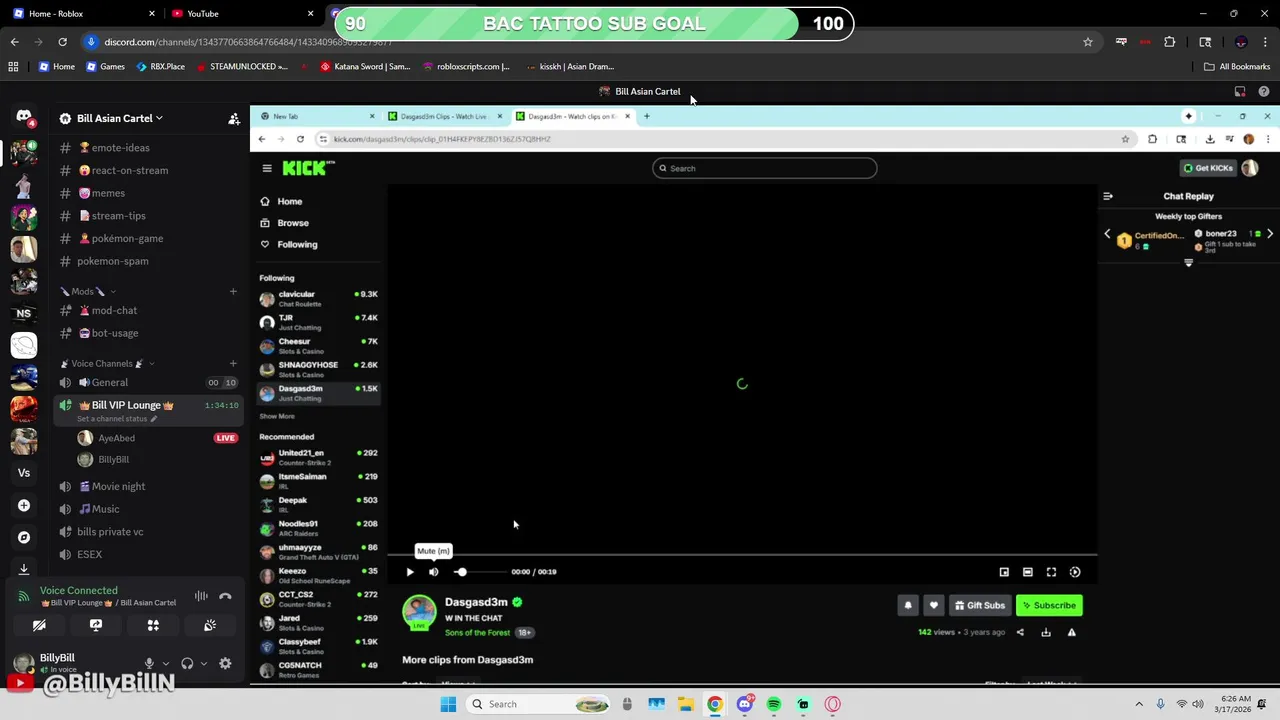Download the clip via download icon
The image size is (1280, 720).
point(1046,632)
